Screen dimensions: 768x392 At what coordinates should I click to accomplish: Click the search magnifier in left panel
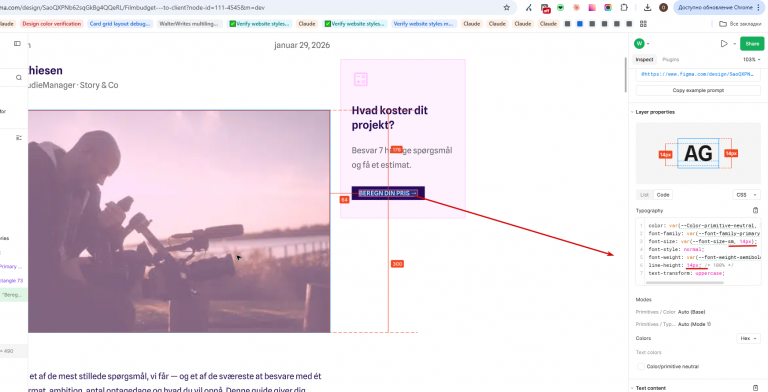pyautogui.click(x=19, y=77)
